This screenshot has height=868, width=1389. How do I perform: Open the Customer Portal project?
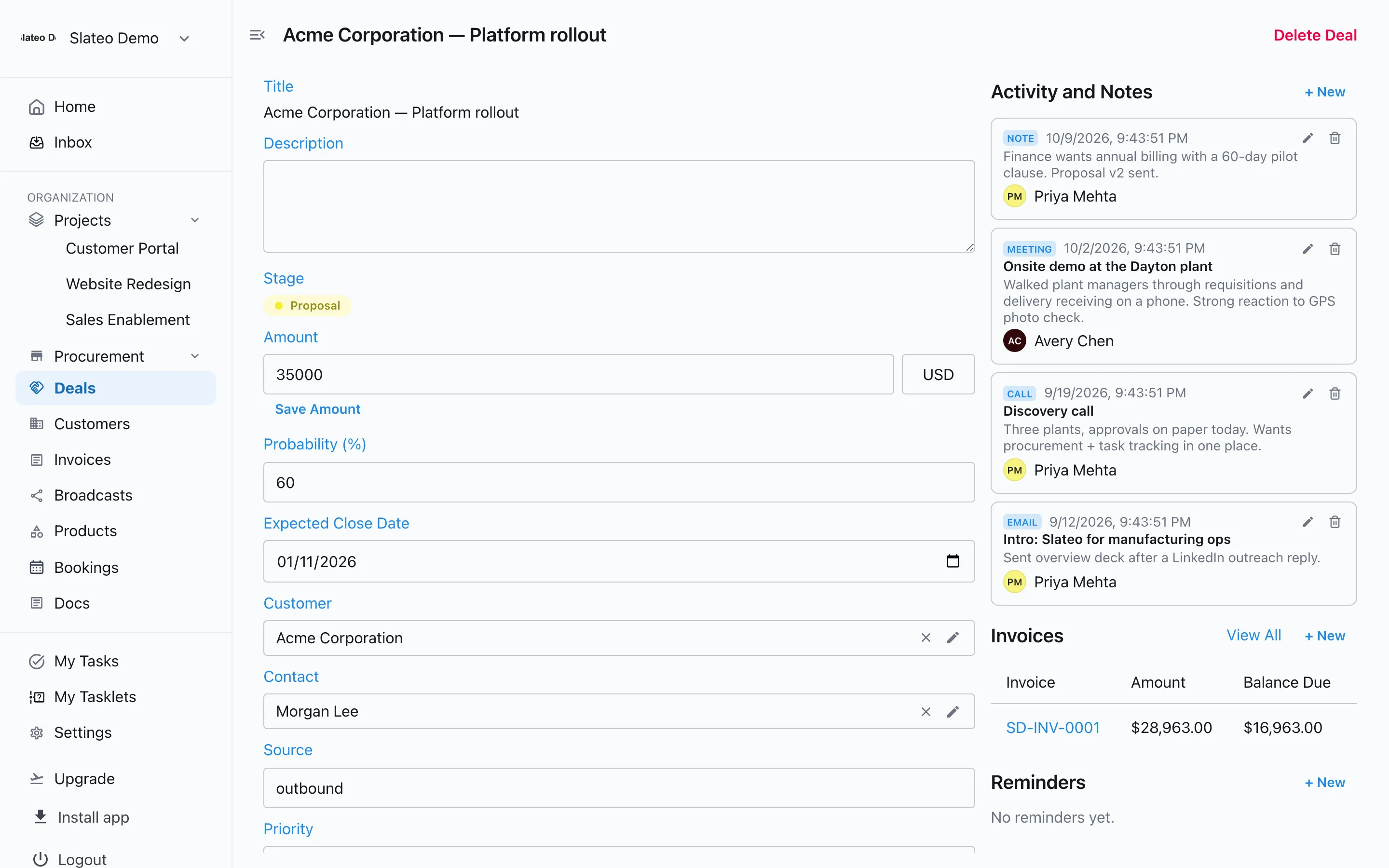pos(122,248)
